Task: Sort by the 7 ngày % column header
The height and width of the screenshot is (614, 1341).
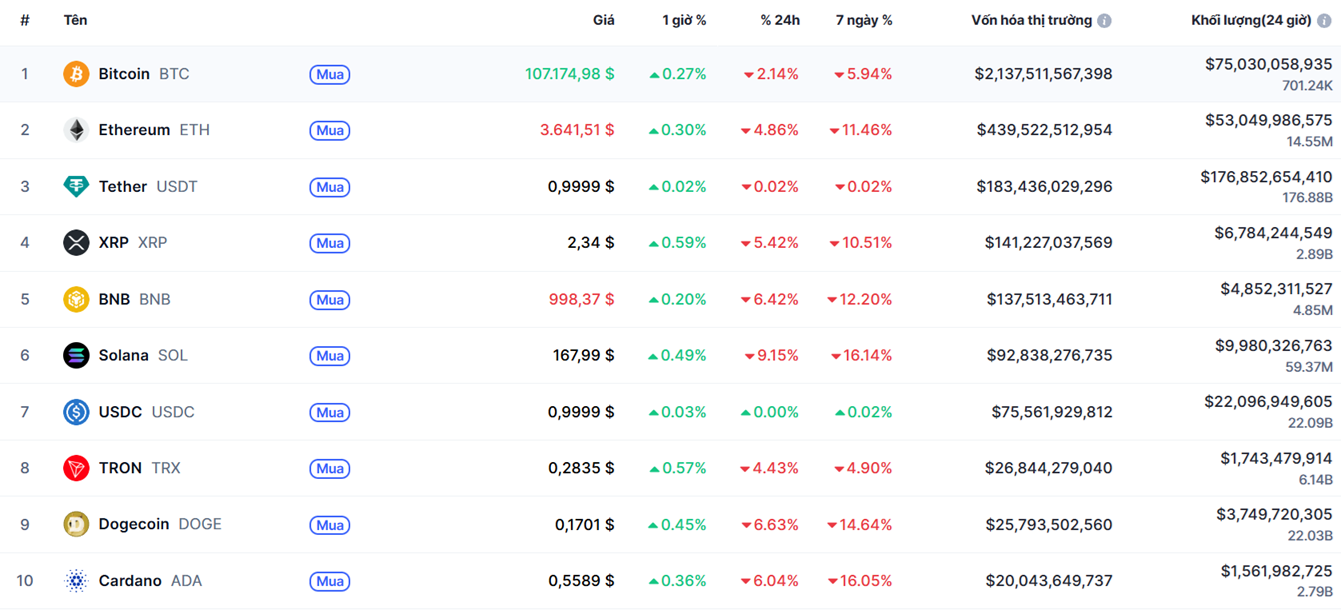Action: point(864,20)
